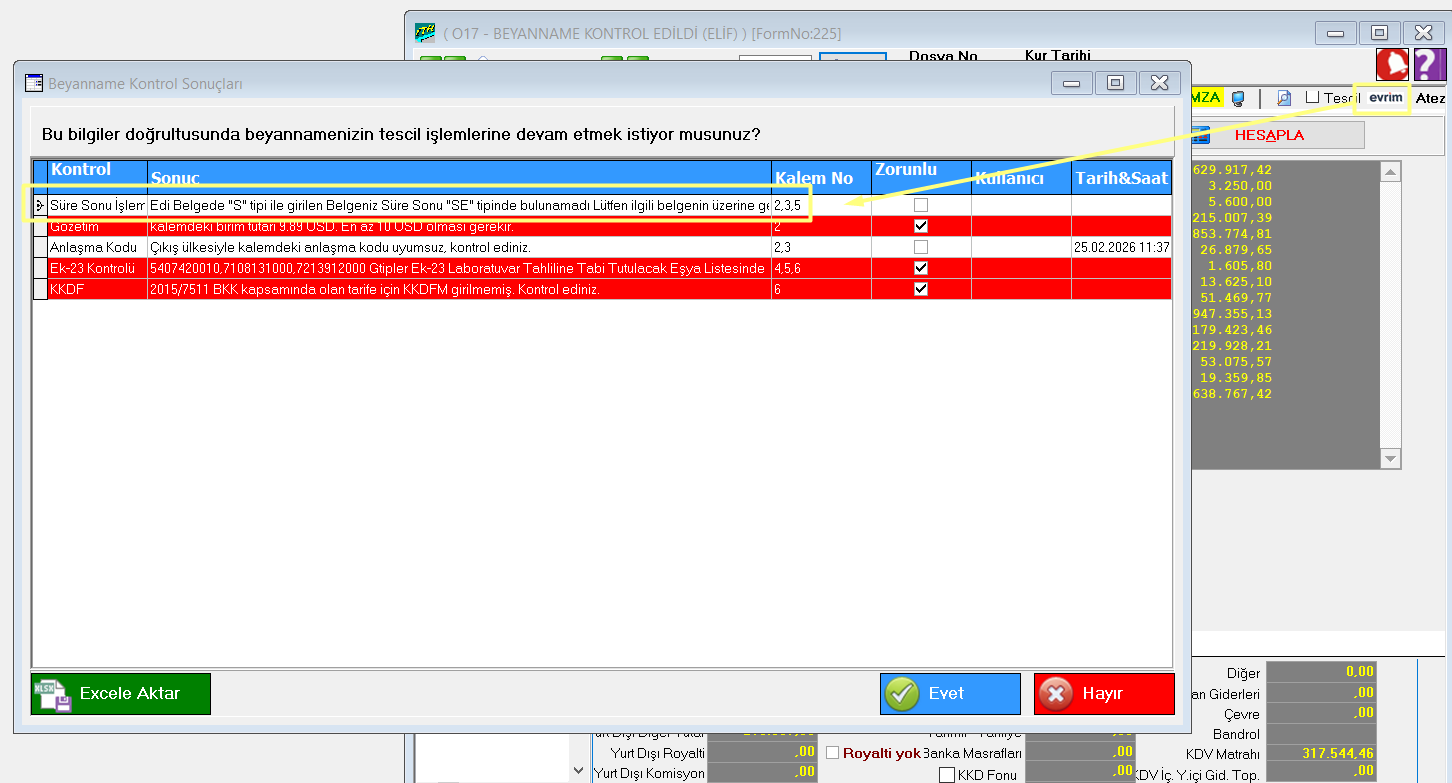Click the main form title bar icon
The height and width of the screenshot is (783, 1452).
425,33
